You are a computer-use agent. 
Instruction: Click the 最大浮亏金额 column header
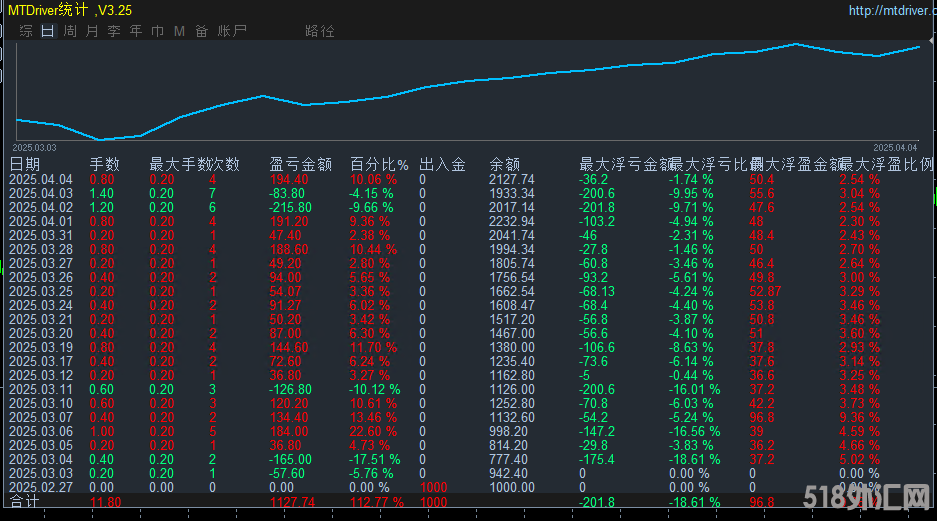(x=626, y=164)
